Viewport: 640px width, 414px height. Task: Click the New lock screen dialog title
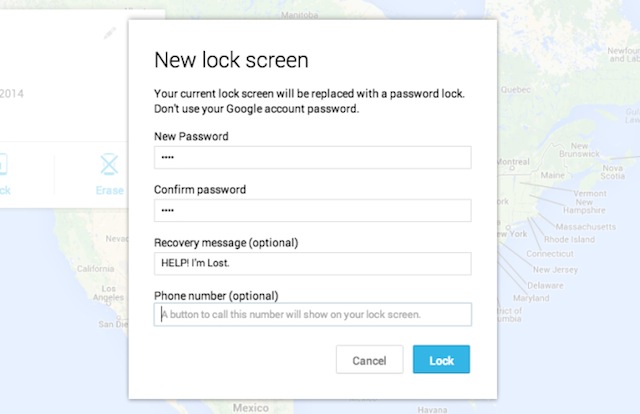(x=231, y=60)
